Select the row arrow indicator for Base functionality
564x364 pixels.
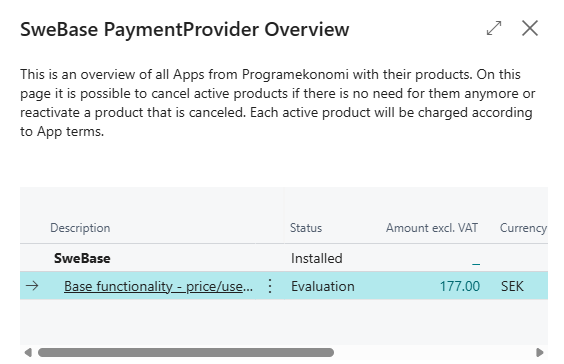click(32, 286)
